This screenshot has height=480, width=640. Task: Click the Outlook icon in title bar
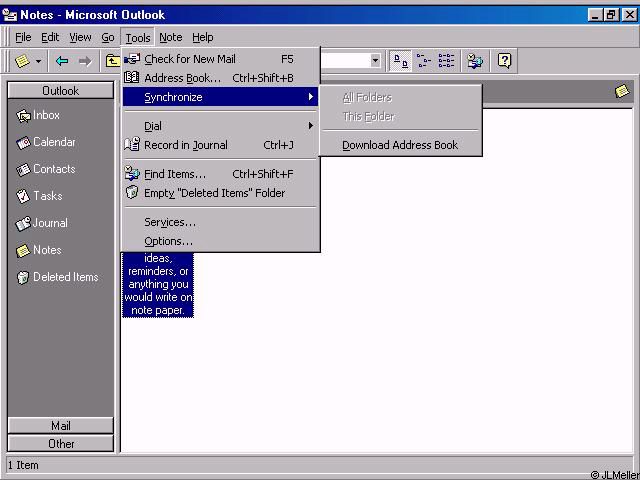point(10,15)
